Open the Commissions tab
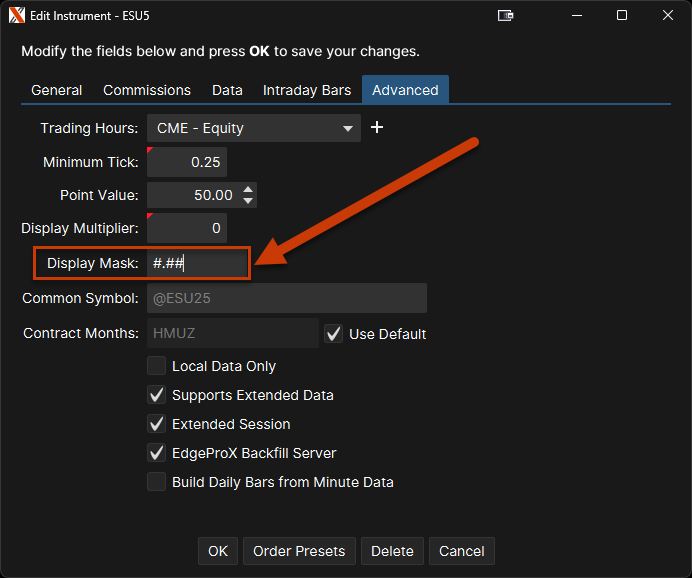The width and height of the screenshot is (692, 578). coord(147,90)
